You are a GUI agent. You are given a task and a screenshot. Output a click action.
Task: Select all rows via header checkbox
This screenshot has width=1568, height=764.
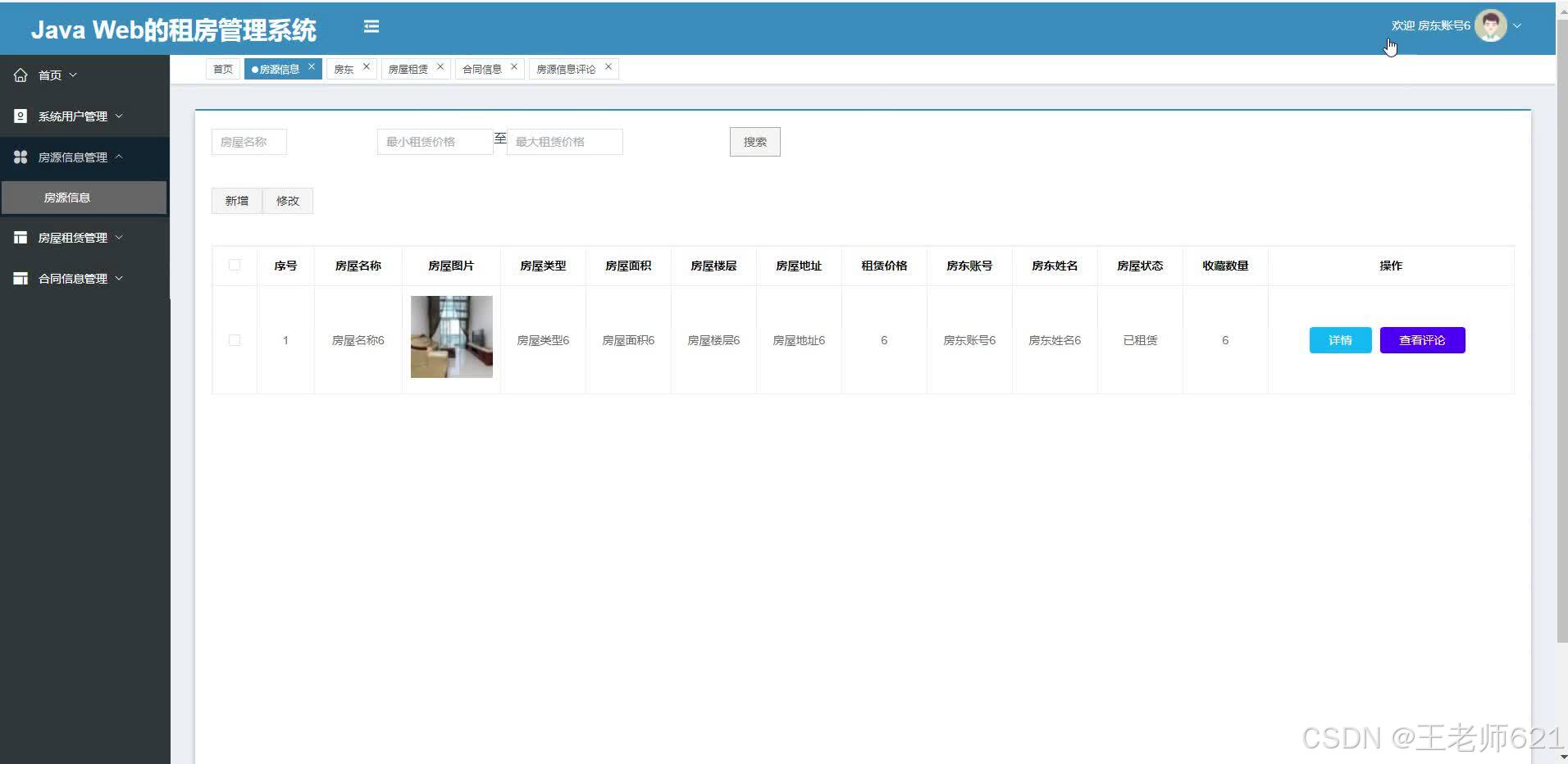[x=235, y=265]
